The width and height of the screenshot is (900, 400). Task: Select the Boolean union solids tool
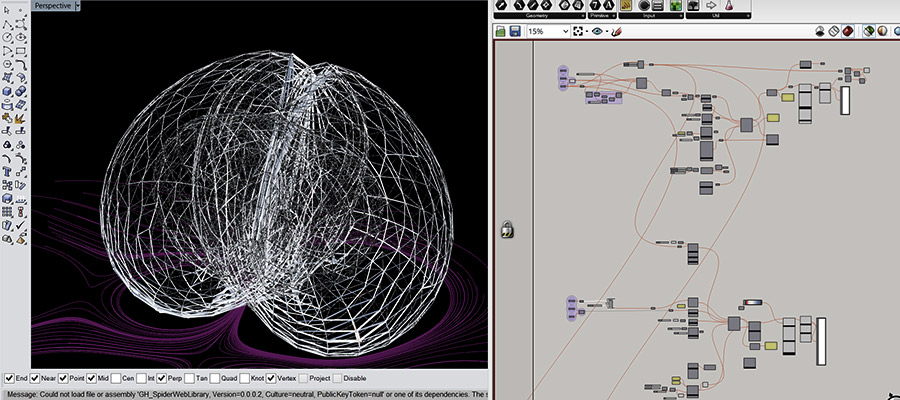21,91
